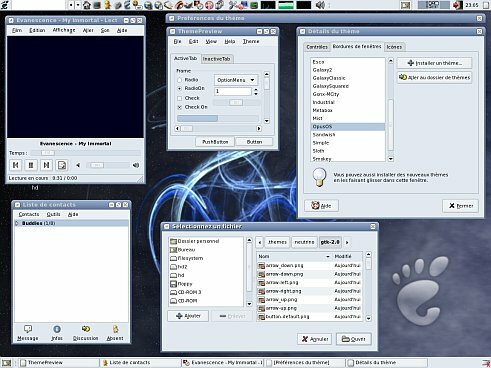Skip to previous track in the media player
The height and width of the screenshot is (368, 491).
coord(15,165)
